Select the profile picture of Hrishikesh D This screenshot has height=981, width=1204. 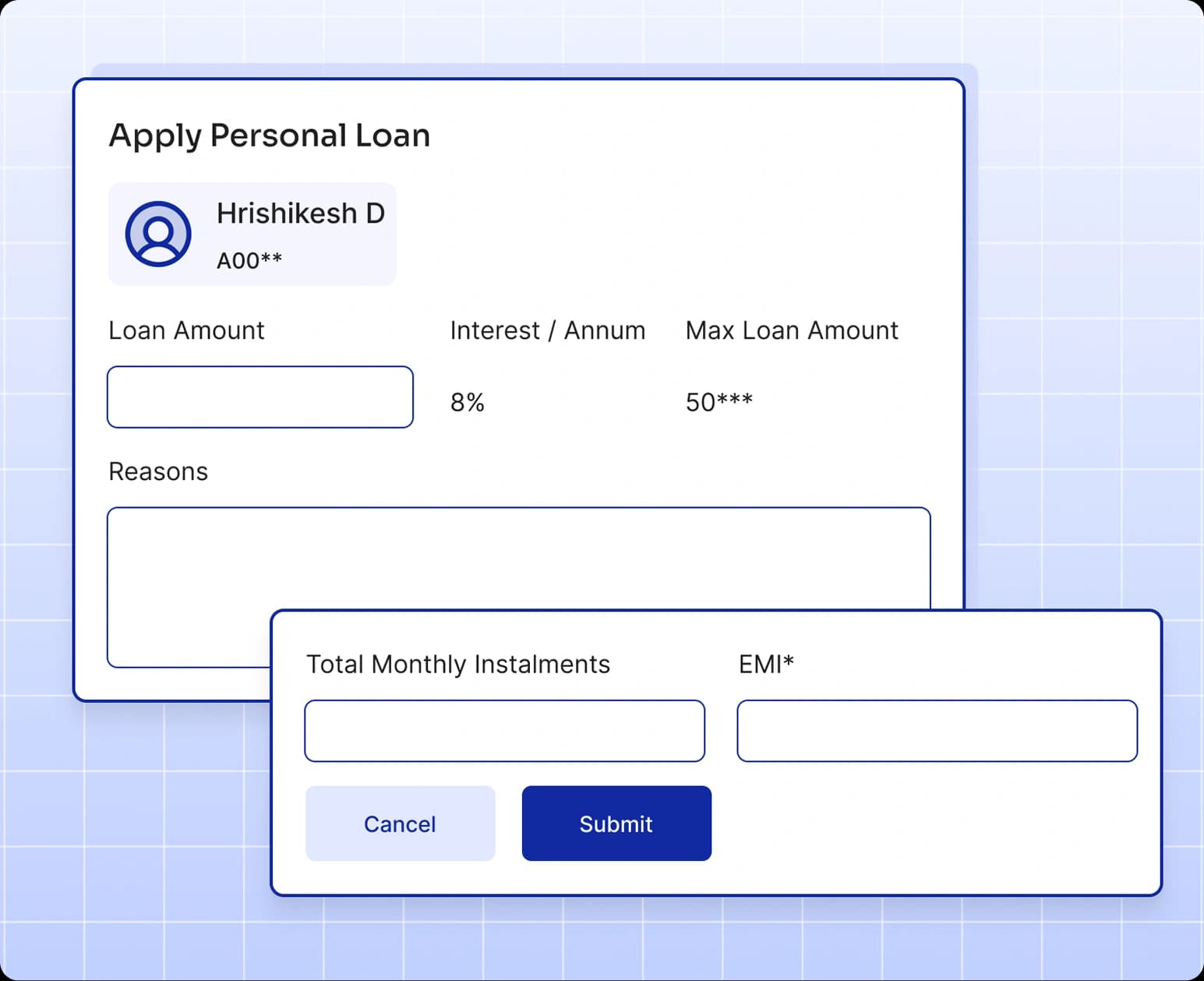pyautogui.click(x=158, y=234)
